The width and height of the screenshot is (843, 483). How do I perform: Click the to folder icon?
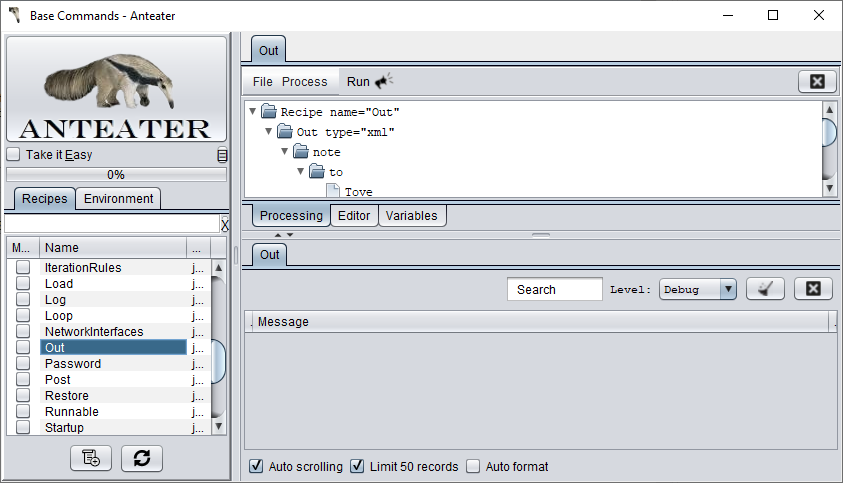(317, 171)
